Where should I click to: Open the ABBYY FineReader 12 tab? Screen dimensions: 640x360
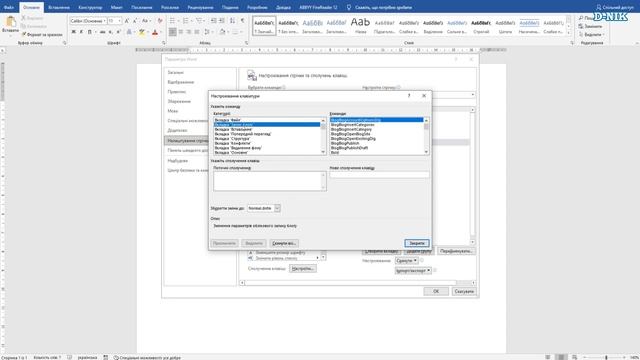318,7
